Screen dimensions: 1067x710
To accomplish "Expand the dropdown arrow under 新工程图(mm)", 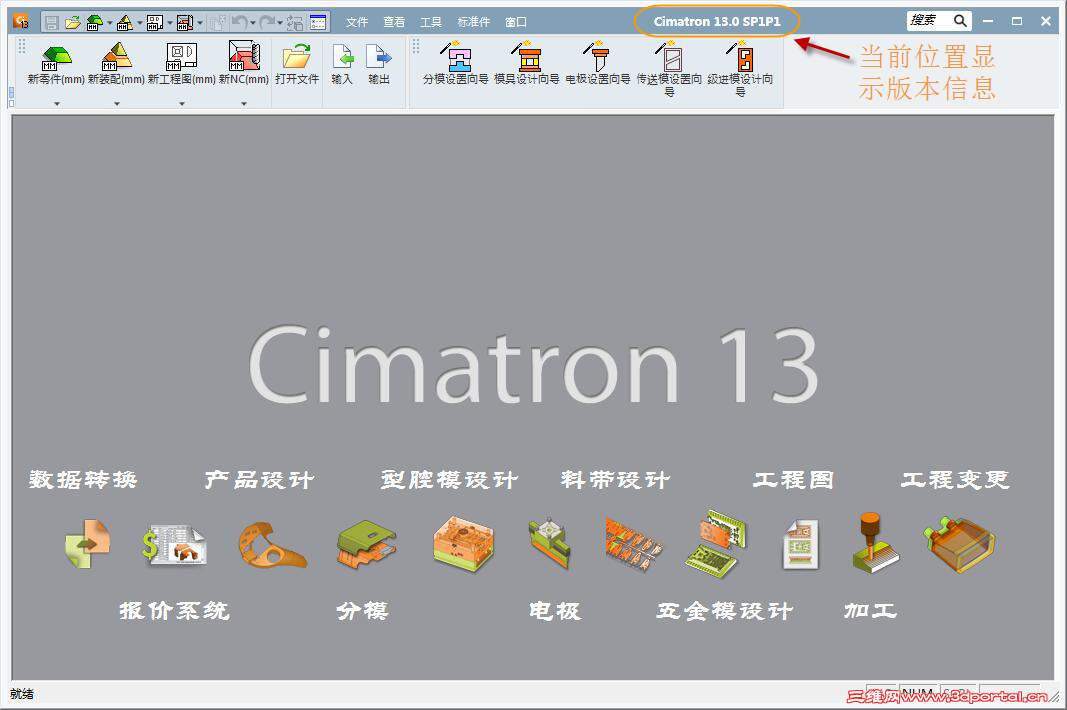I will (x=182, y=103).
